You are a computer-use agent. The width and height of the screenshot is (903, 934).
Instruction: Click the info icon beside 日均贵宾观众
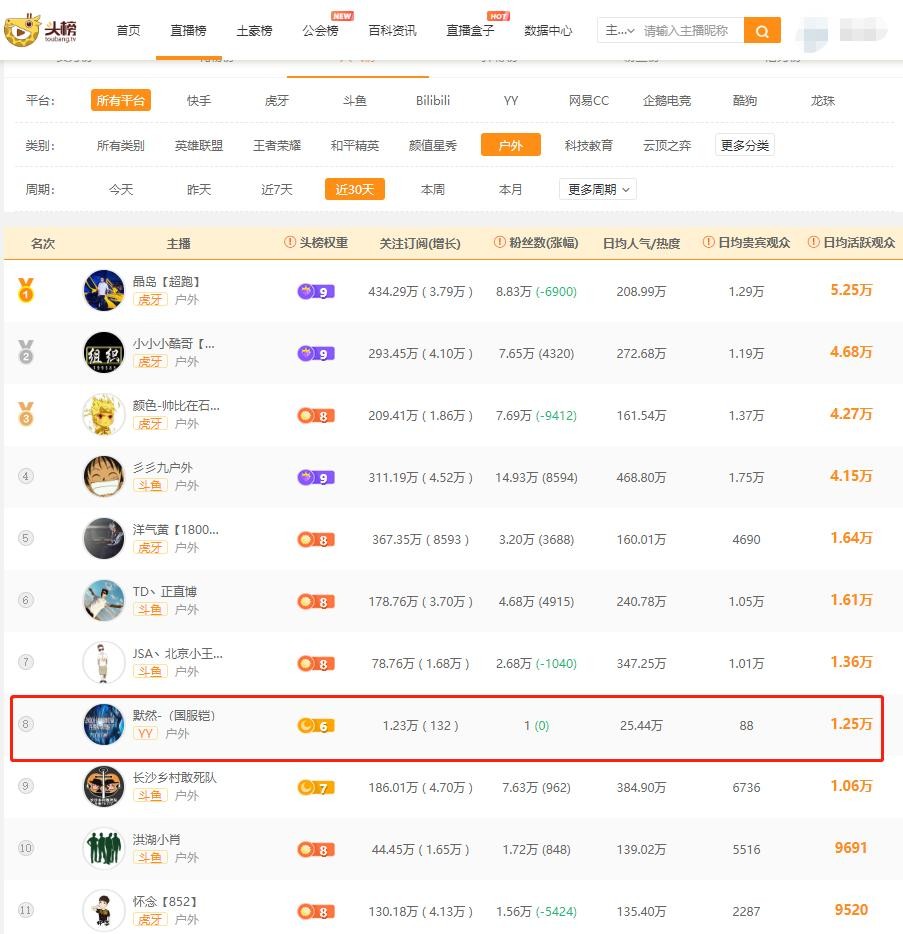pyautogui.click(x=709, y=243)
